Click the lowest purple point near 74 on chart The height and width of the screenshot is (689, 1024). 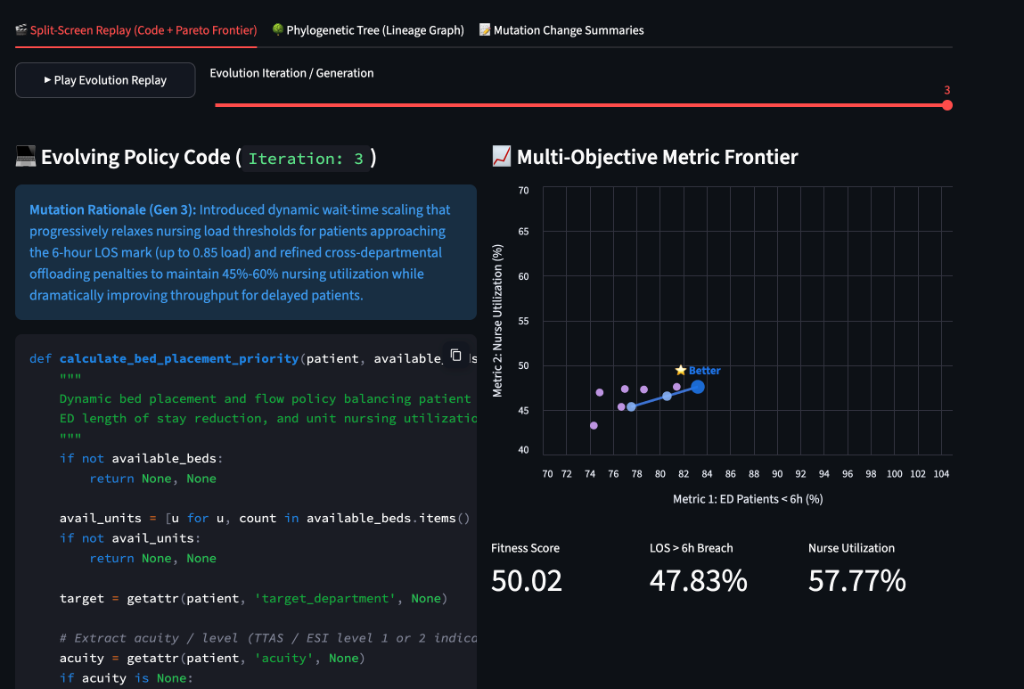(x=594, y=426)
